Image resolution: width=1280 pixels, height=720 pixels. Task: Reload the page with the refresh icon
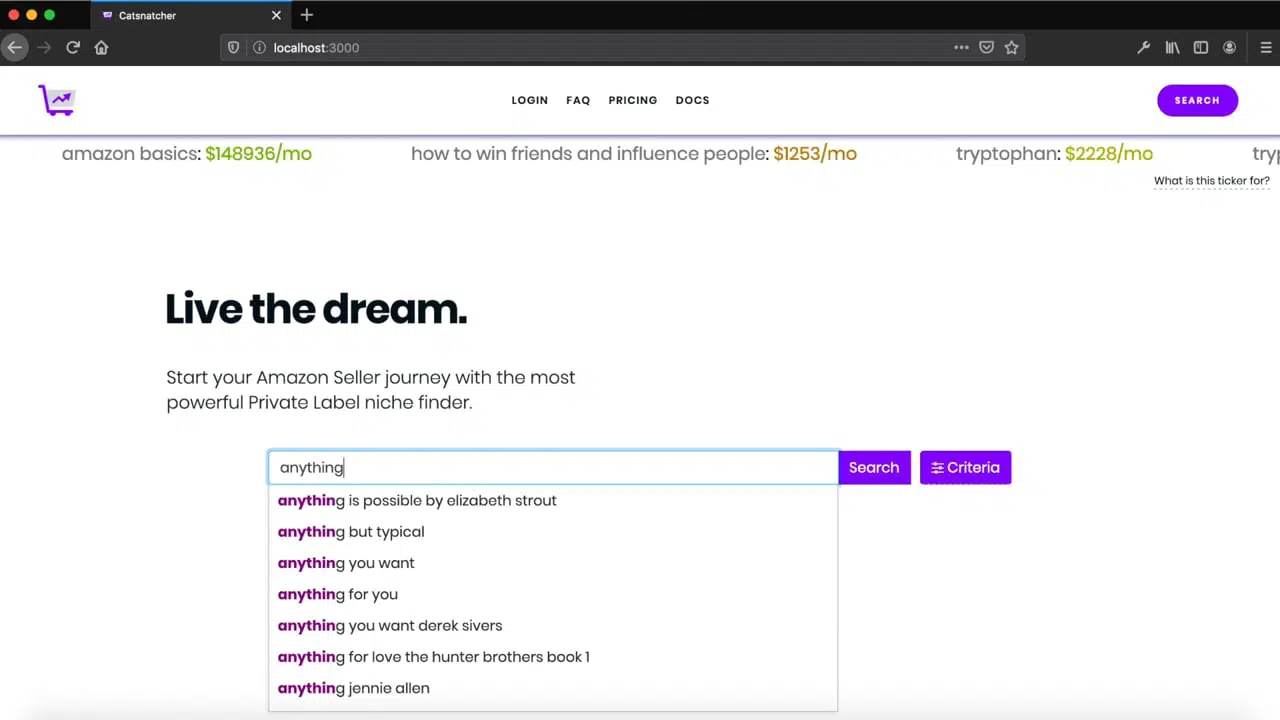73,47
